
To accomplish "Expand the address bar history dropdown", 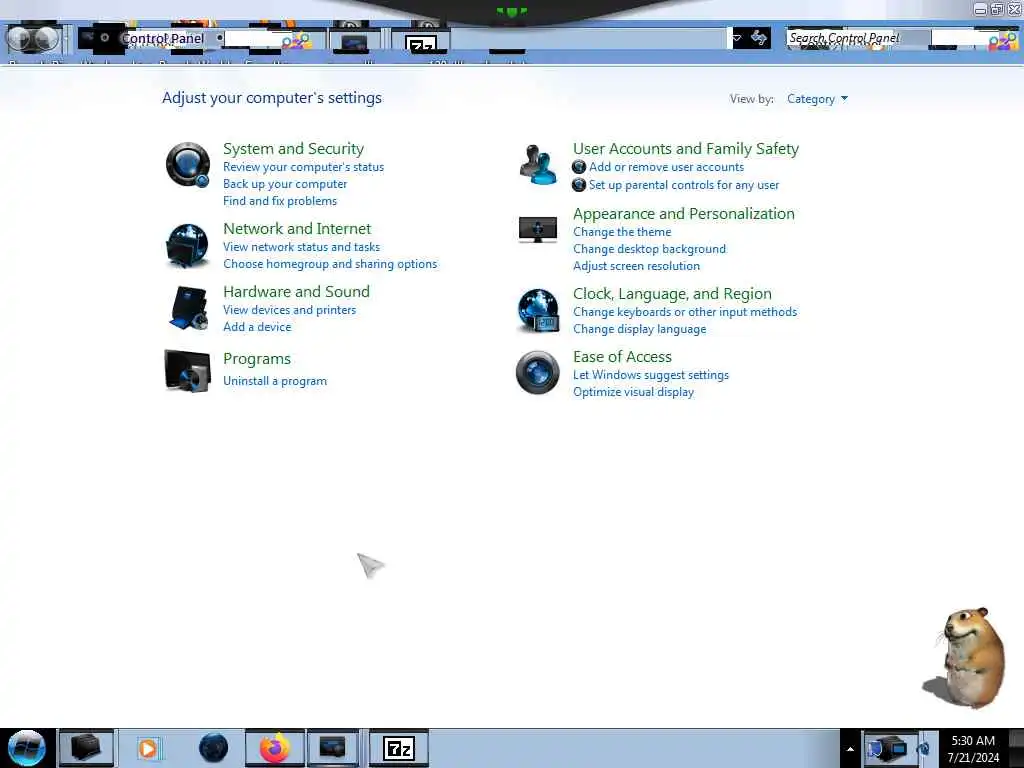I will coord(737,38).
